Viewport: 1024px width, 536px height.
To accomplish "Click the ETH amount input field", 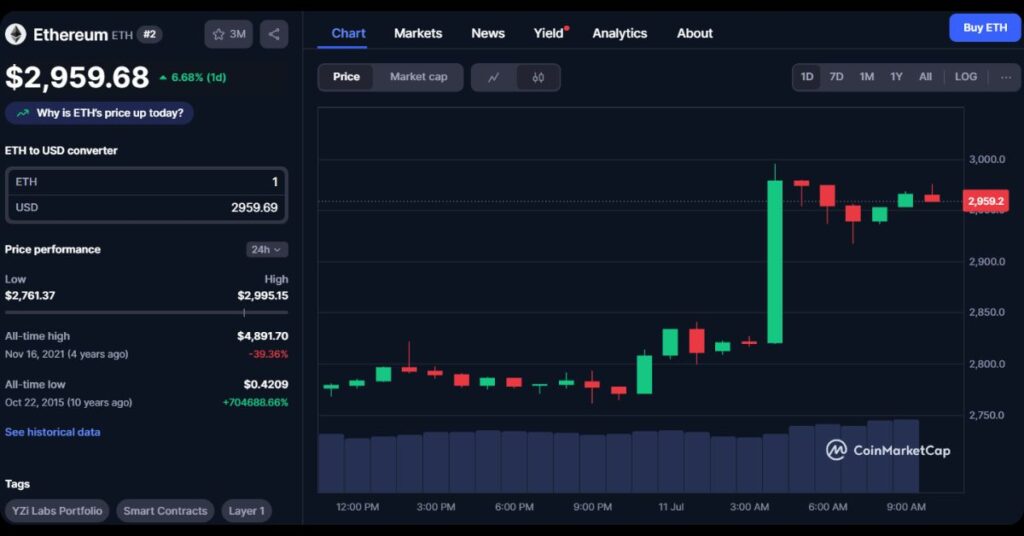I will pos(146,181).
